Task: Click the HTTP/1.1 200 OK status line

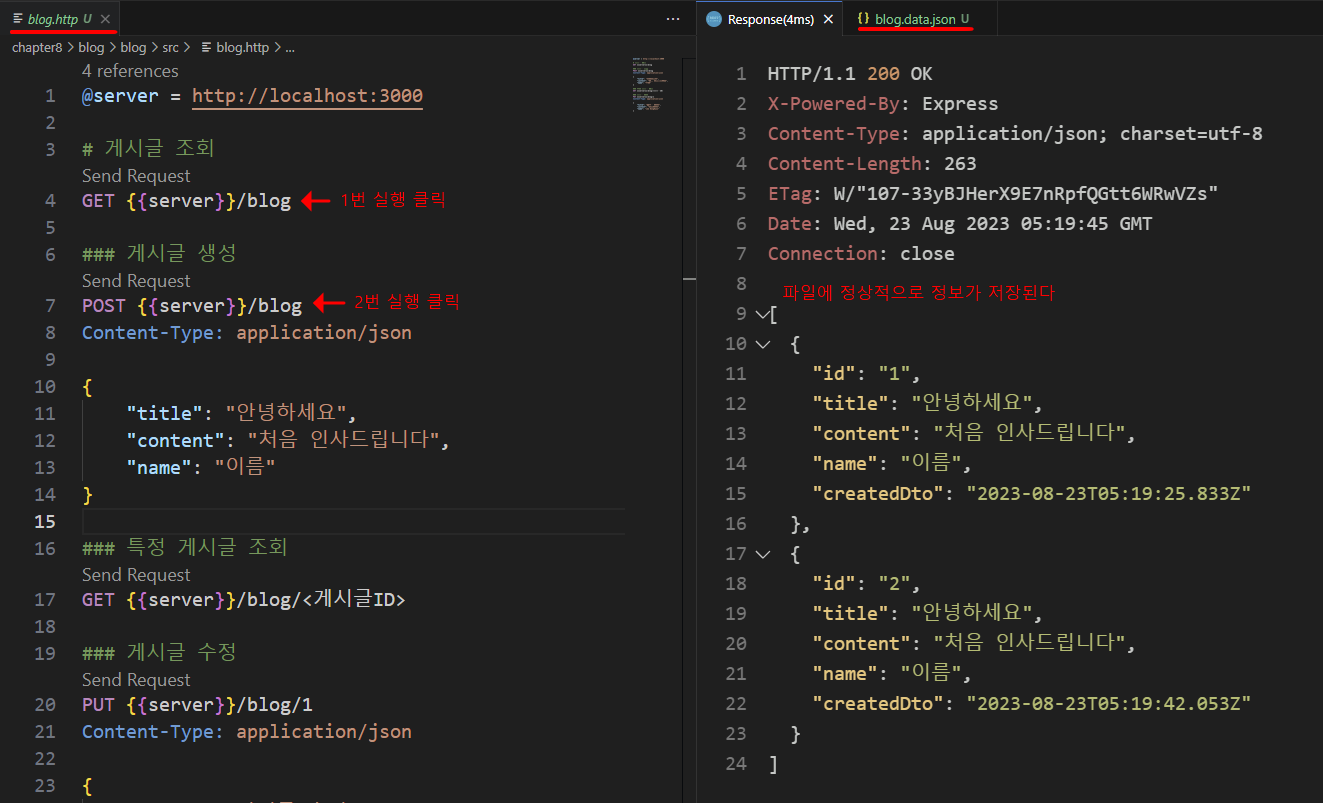Action: pos(850,74)
